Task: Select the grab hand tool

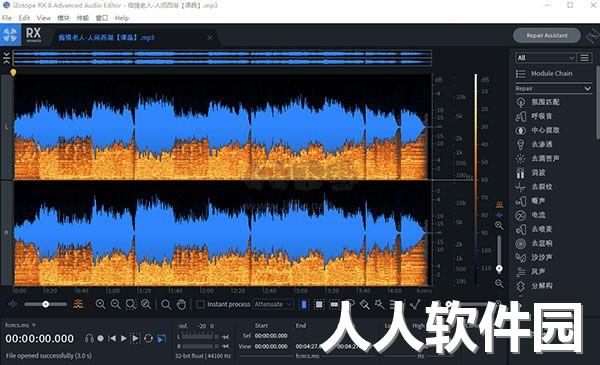Action: coord(181,305)
